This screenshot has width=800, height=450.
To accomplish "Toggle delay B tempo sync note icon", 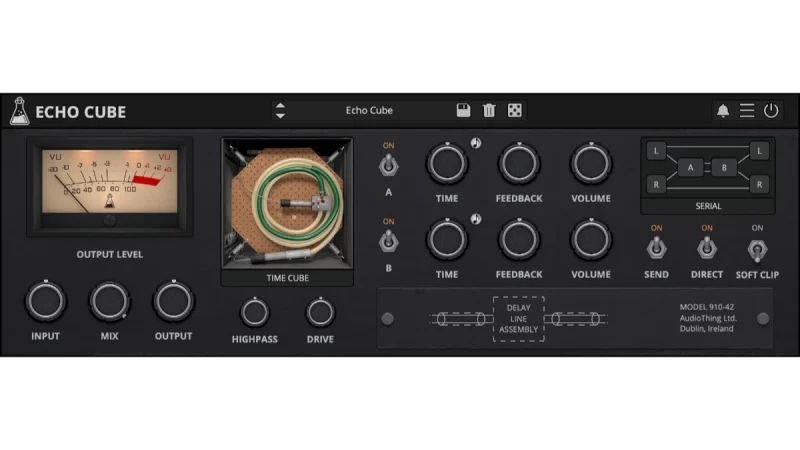I will [x=476, y=219].
